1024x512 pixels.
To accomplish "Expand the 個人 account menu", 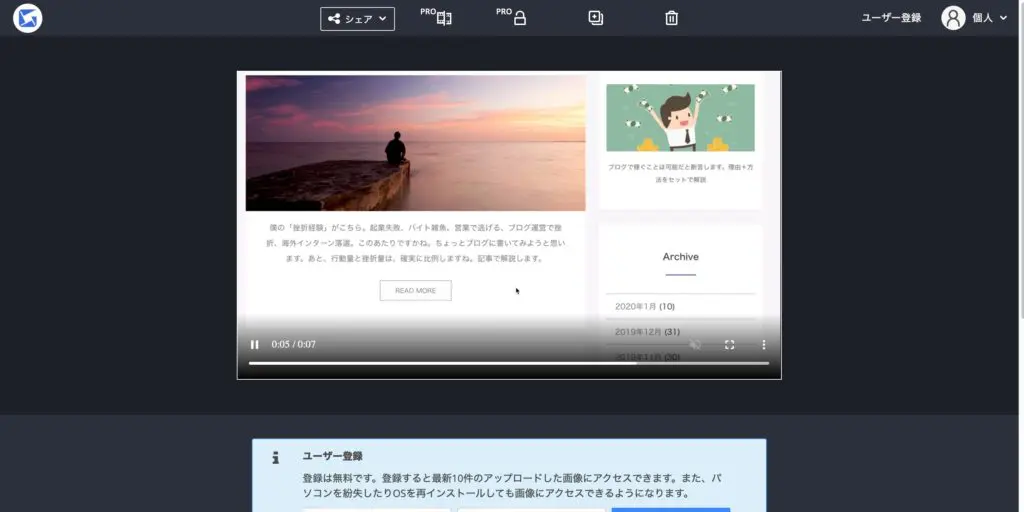I will pos(990,18).
